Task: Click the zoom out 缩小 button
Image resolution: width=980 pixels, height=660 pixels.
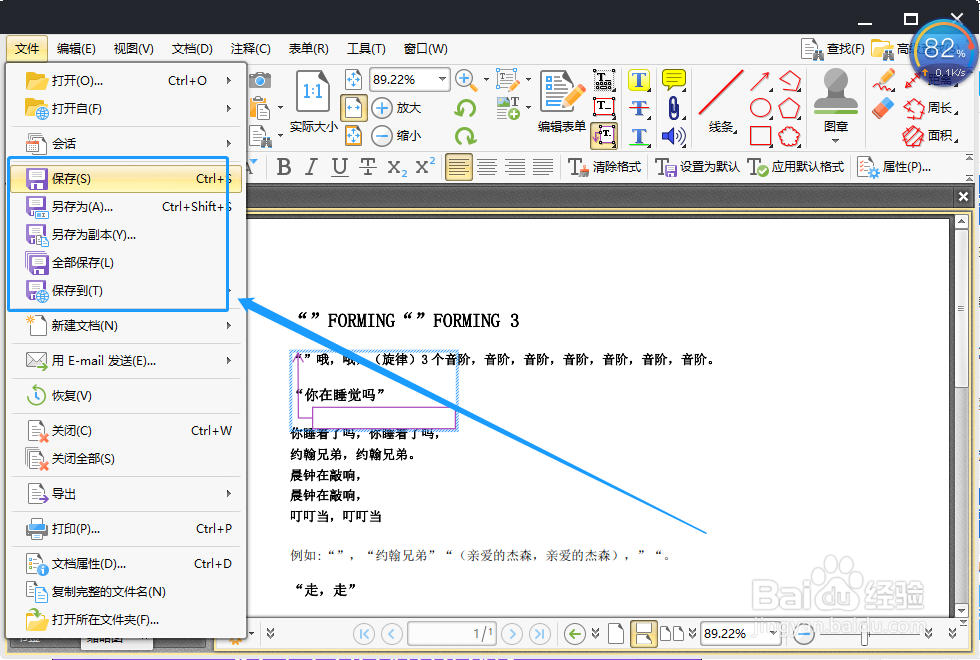Action: tap(397, 136)
